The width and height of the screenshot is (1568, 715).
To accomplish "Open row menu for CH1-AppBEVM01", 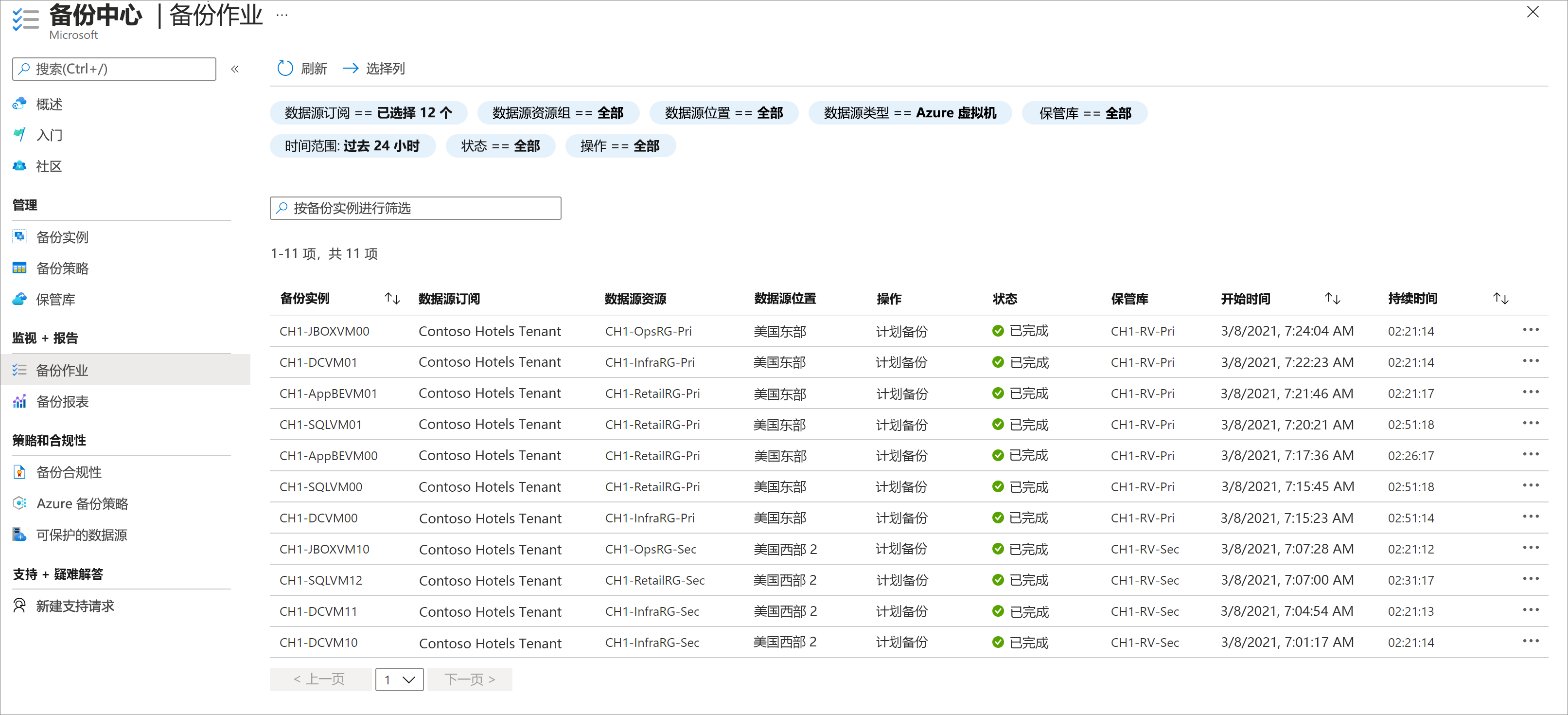I will point(1530,392).
